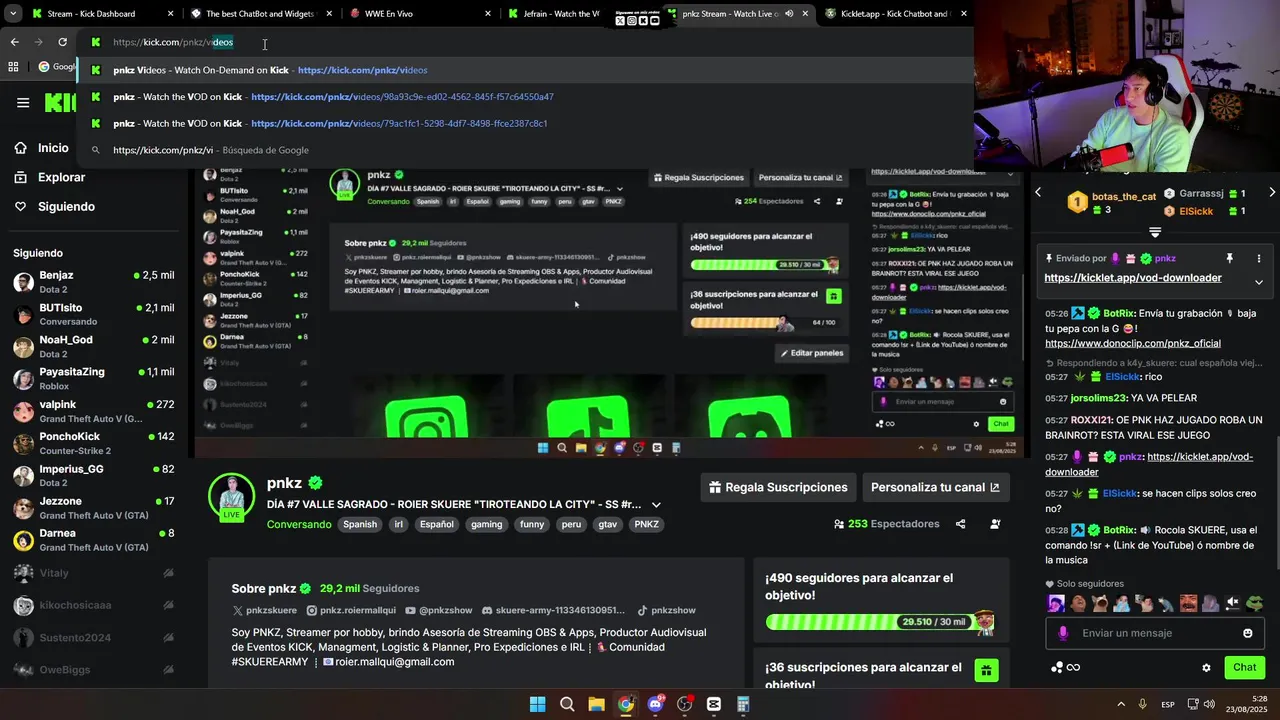Image resolution: width=1280 pixels, height=720 pixels.
Task: Unpin the pinned chat message
Action: point(1230,258)
